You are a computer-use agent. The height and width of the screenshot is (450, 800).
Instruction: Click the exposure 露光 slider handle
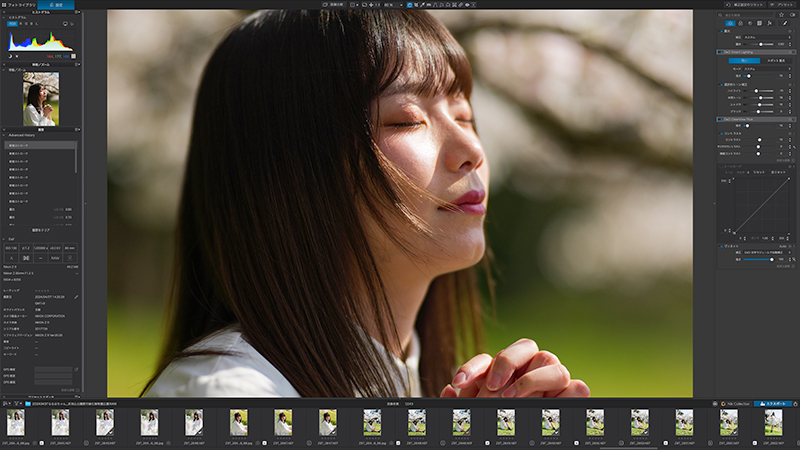(x=761, y=44)
